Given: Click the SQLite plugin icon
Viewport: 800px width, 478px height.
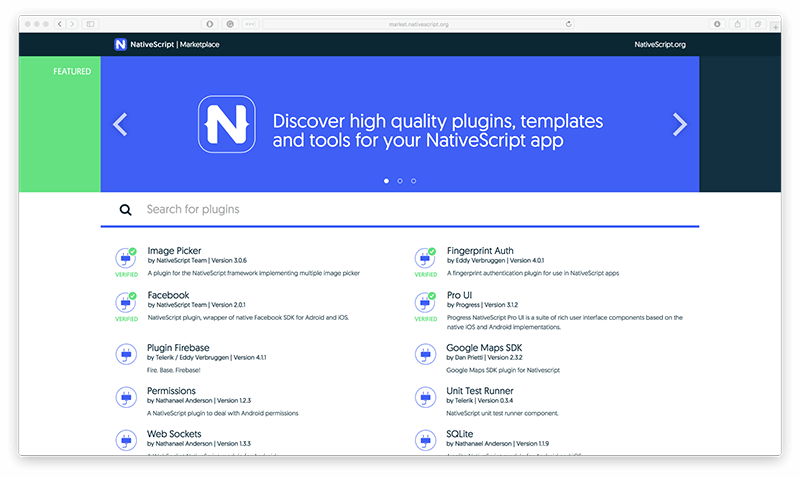Looking at the screenshot, I should [x=425, y=440].
